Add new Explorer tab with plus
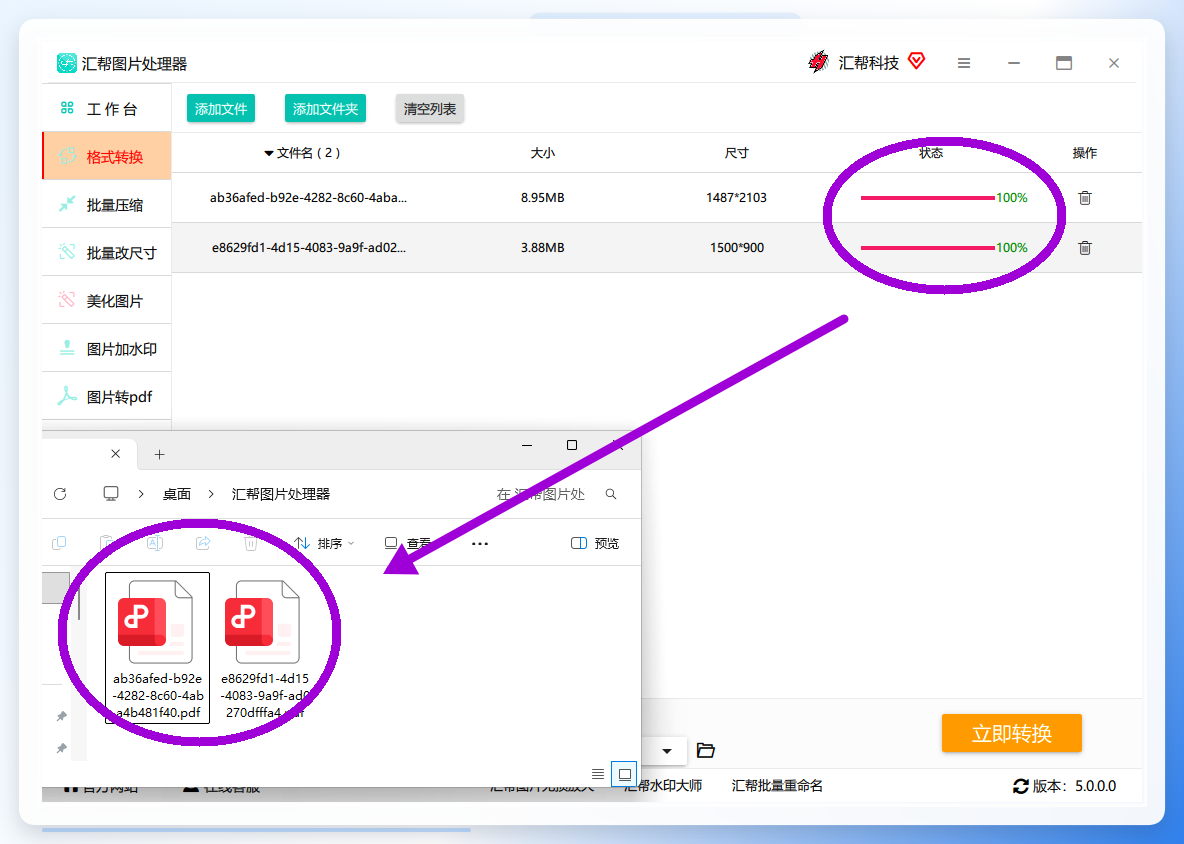 tap(159, 454)
